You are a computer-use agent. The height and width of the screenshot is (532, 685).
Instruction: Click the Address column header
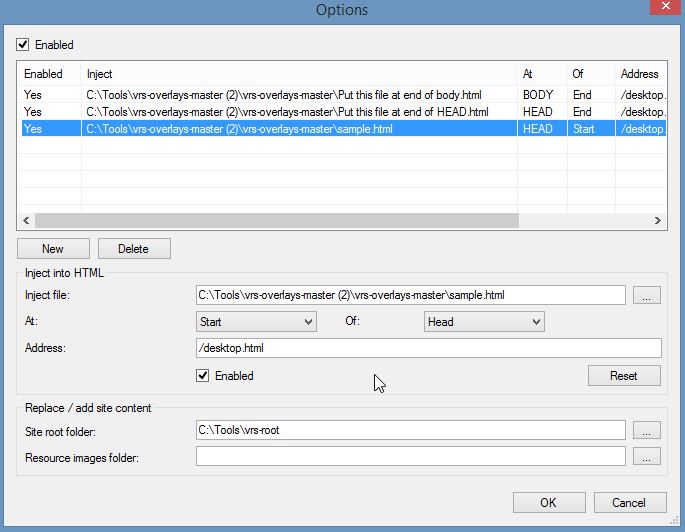click(x=640, y=74)
